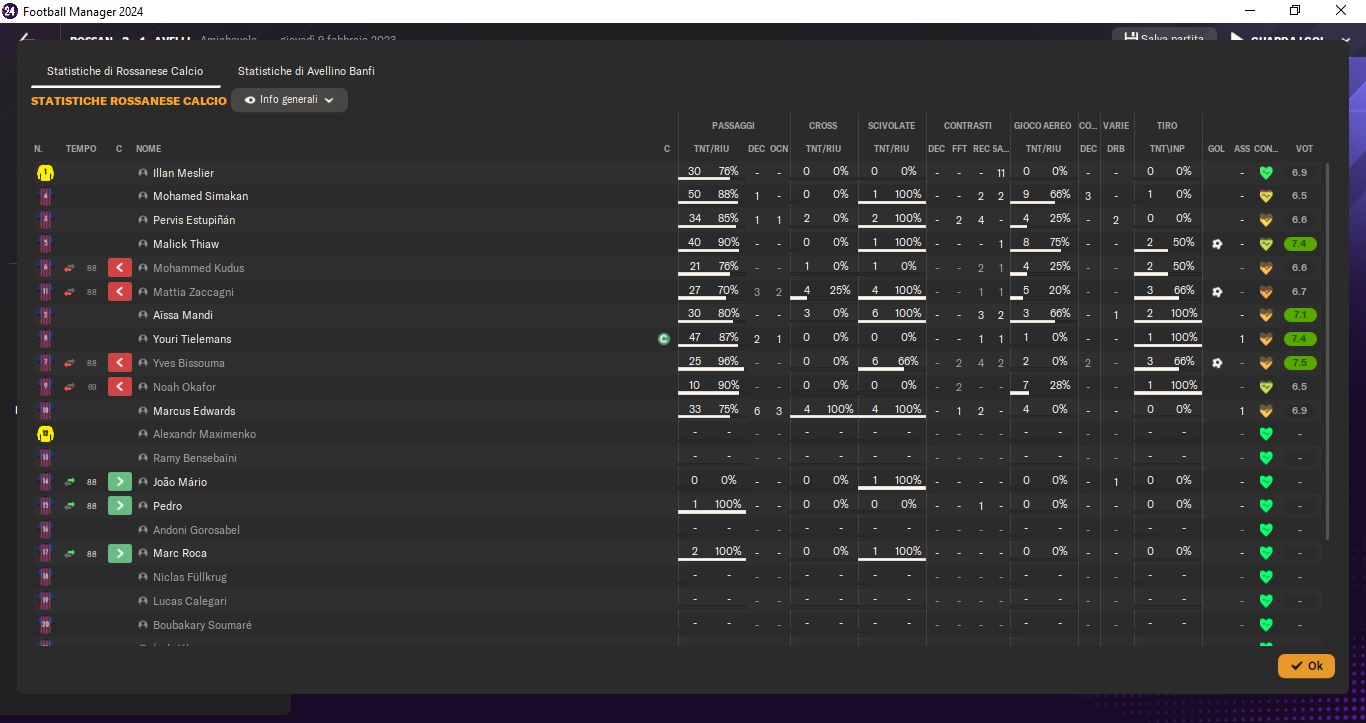The image size is (1366, 723).
Task: Click the Salva partita save icon
Action: pos(1131,39)
